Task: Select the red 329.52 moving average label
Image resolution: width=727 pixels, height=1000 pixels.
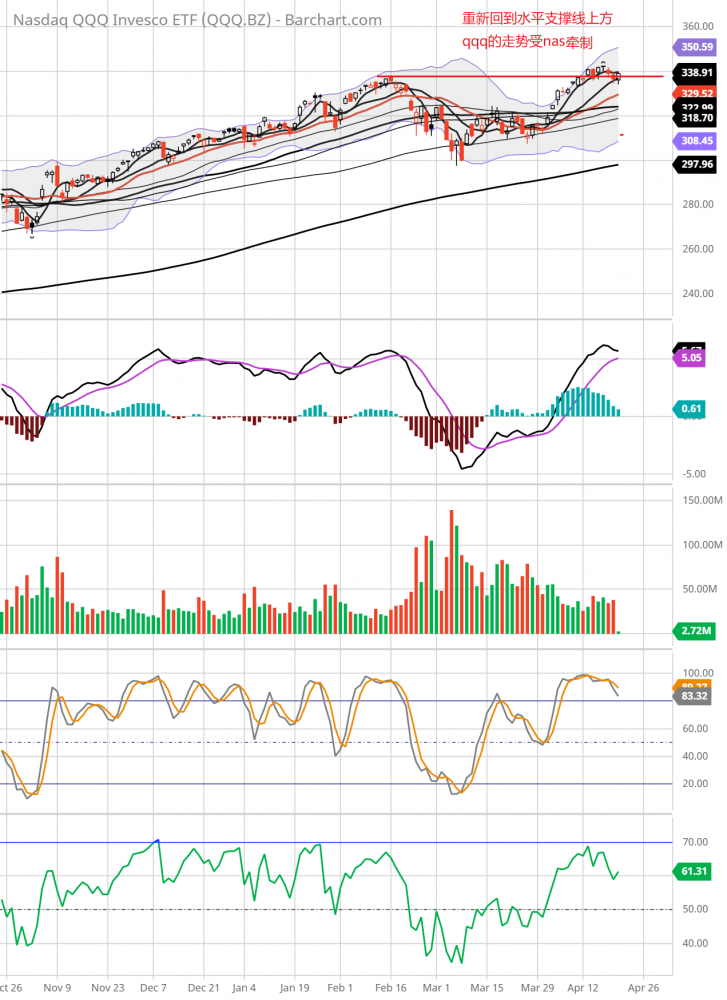Action: point(696,93)
